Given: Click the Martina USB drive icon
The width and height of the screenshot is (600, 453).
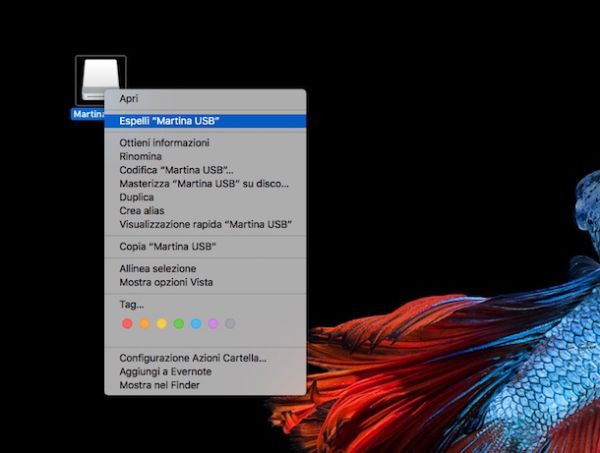Looking at the screenshot, I should (x=100, y=80).
